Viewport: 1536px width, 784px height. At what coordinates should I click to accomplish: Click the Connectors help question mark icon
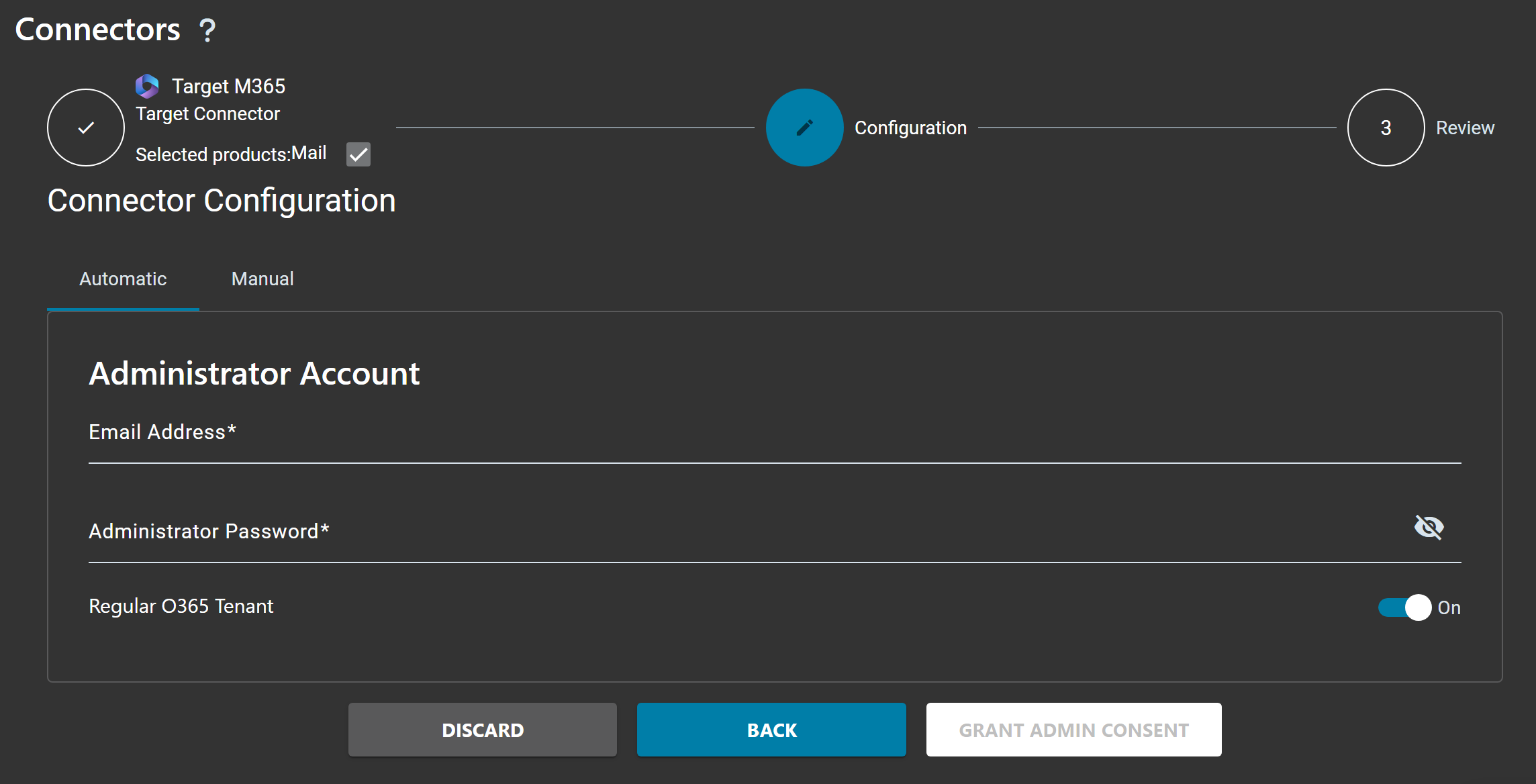pyautogui.click(x=207, y=30)
